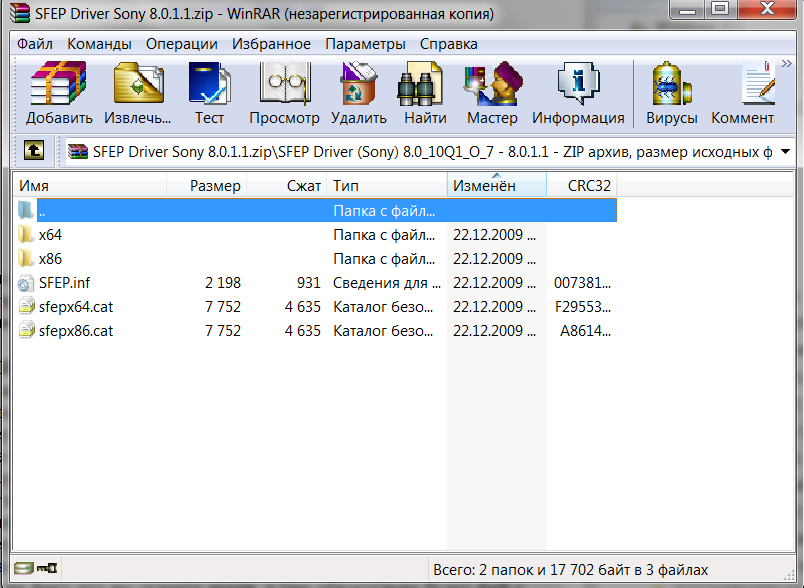
Task: Show archive Информация
Action: tap(578, 83)
